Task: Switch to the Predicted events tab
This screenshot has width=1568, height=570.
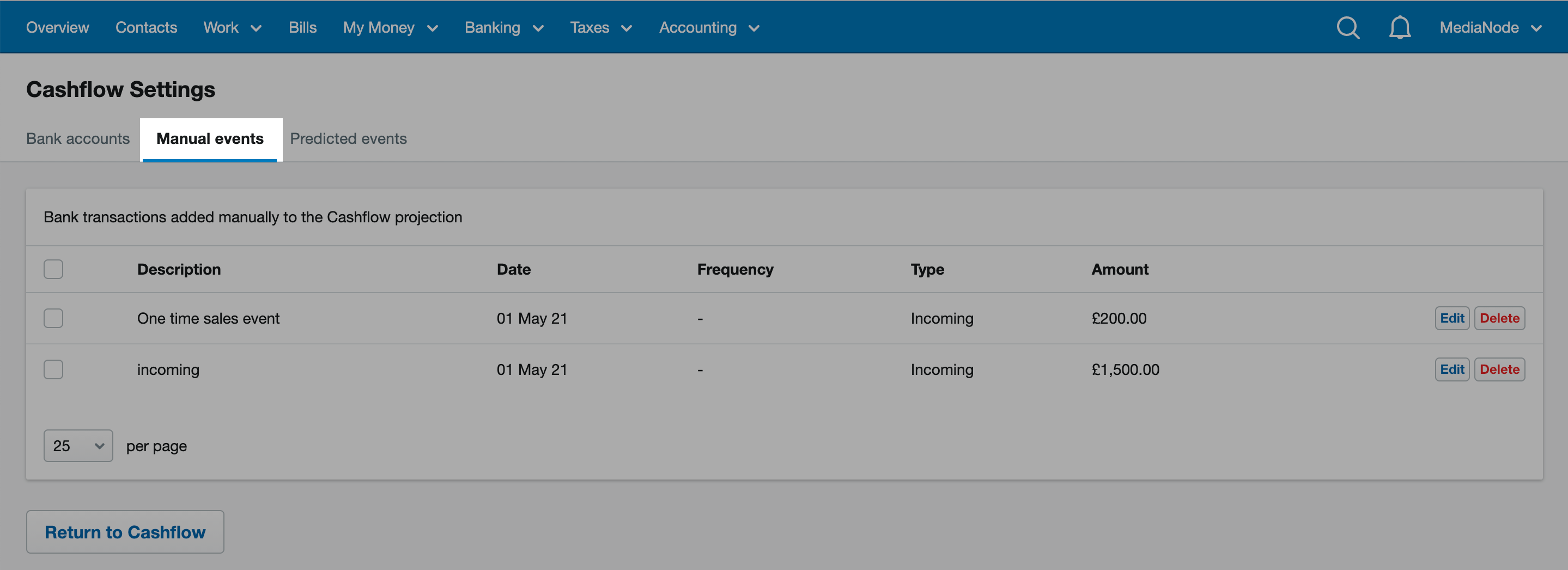Action: [x=348, y=139]
